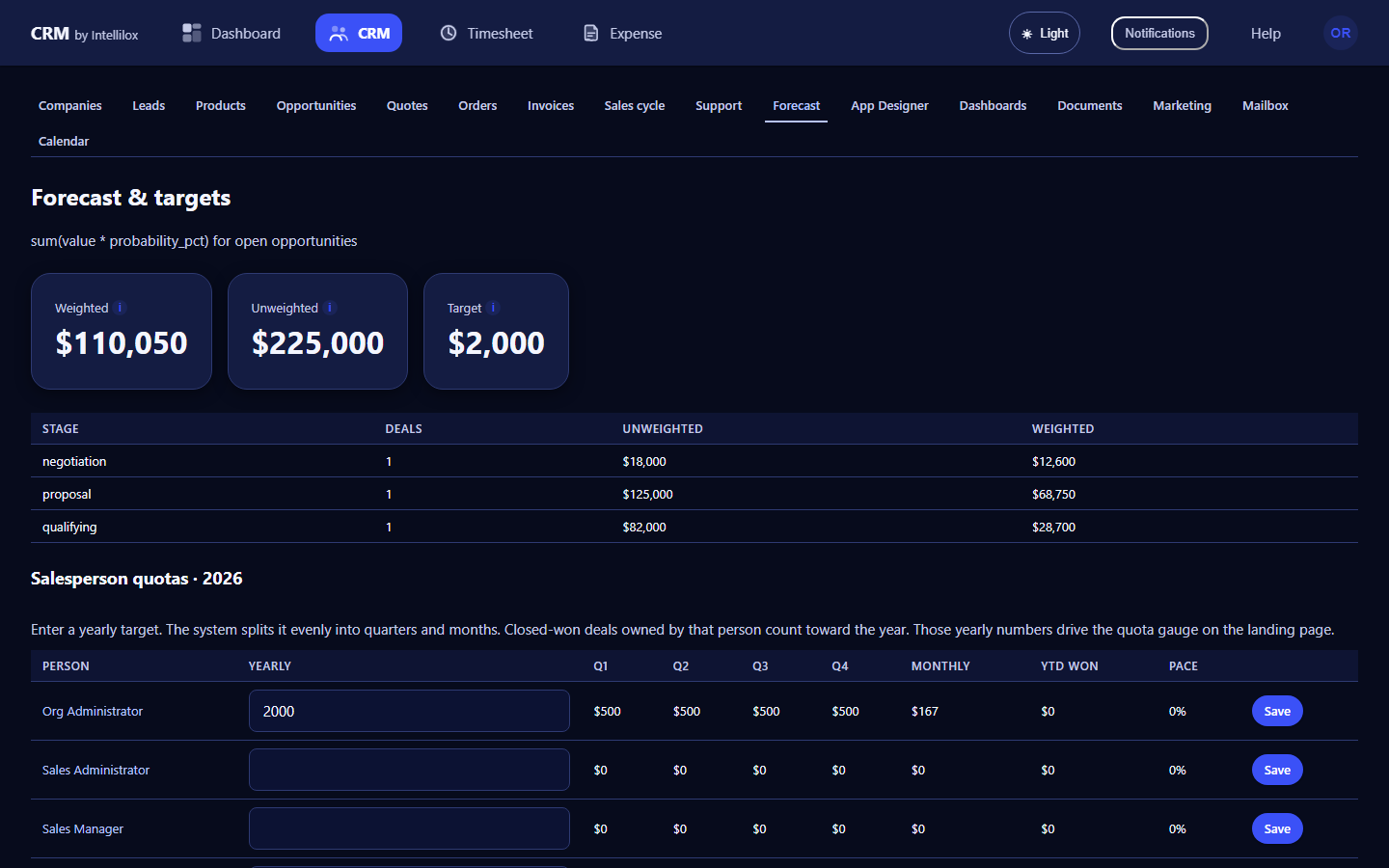The image size is (1389, 868).
Task: Click Sales Manager yearly target field
Action: 409,828
